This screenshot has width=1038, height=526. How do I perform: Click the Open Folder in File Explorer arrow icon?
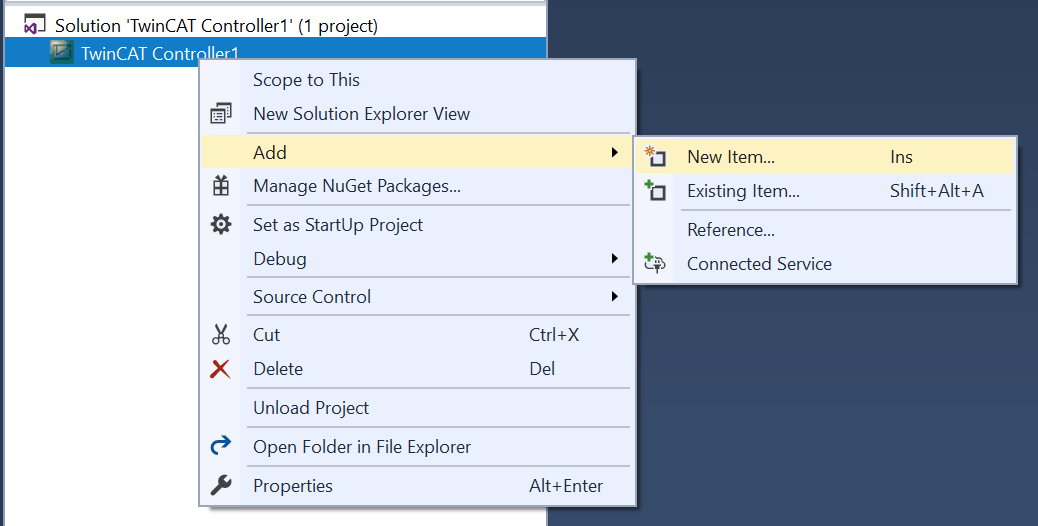pyautogui.click(x=221, y=447)
